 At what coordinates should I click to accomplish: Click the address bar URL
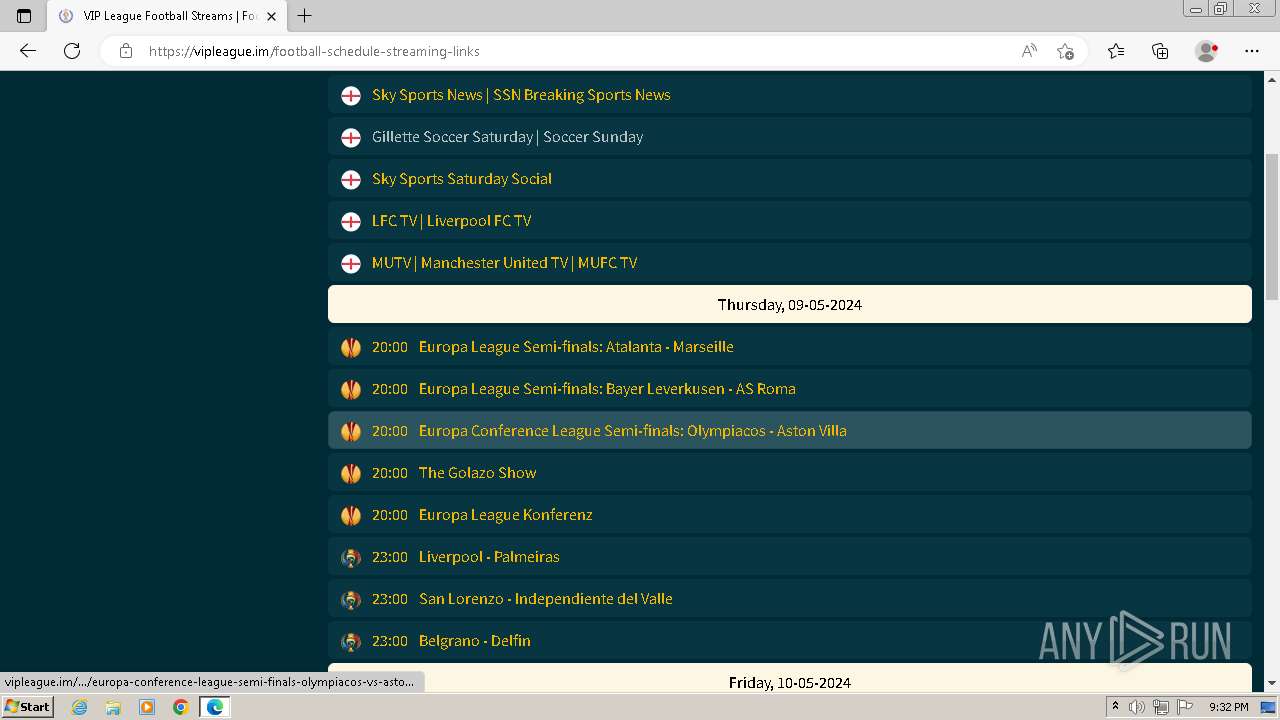[314, 51]
